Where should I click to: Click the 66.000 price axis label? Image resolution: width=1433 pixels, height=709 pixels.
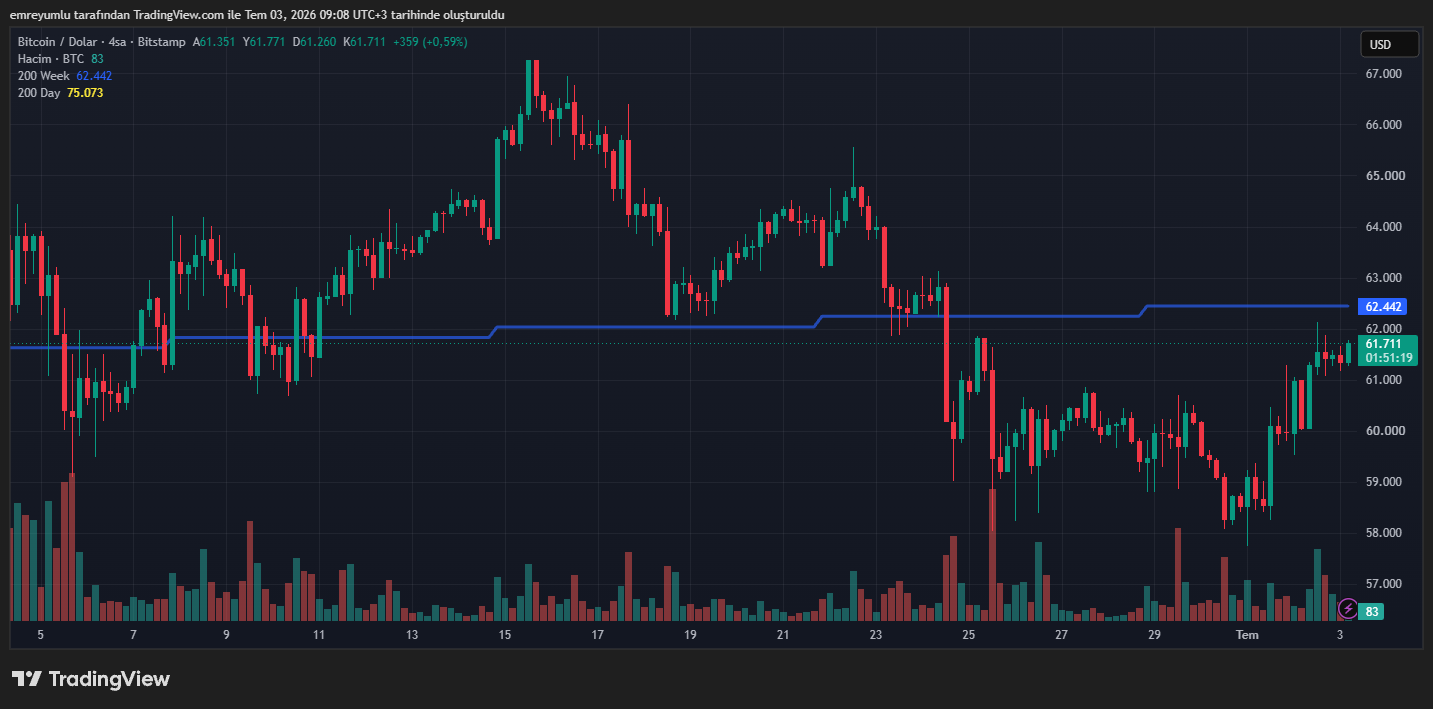pyautogui.click(x=1383, y=125)
